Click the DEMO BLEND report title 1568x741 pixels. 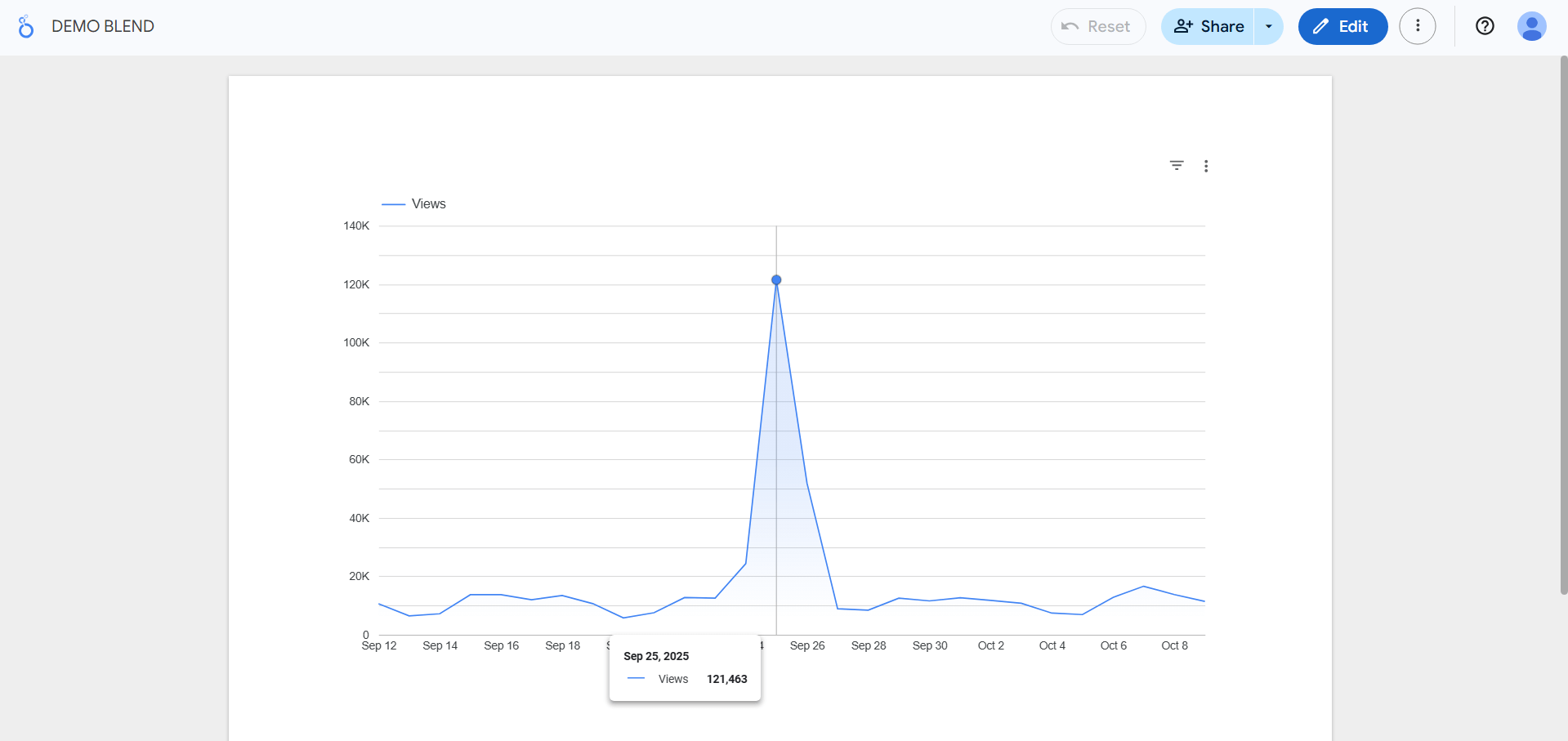coord(103,26)
